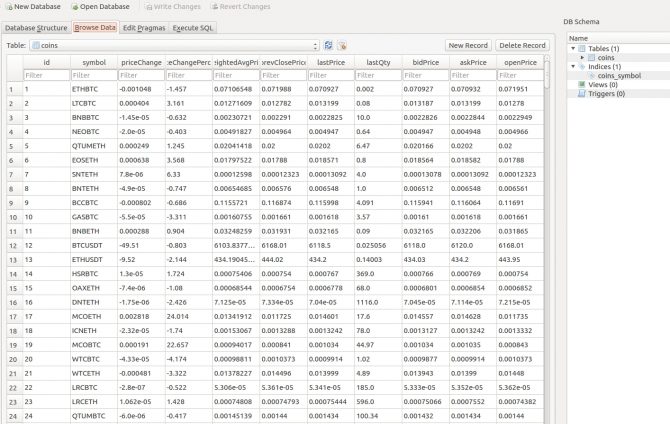Viewport: 670px width, 424px height.
Task: Collapse the Tables (1) tree node
Action: (571, 49)
